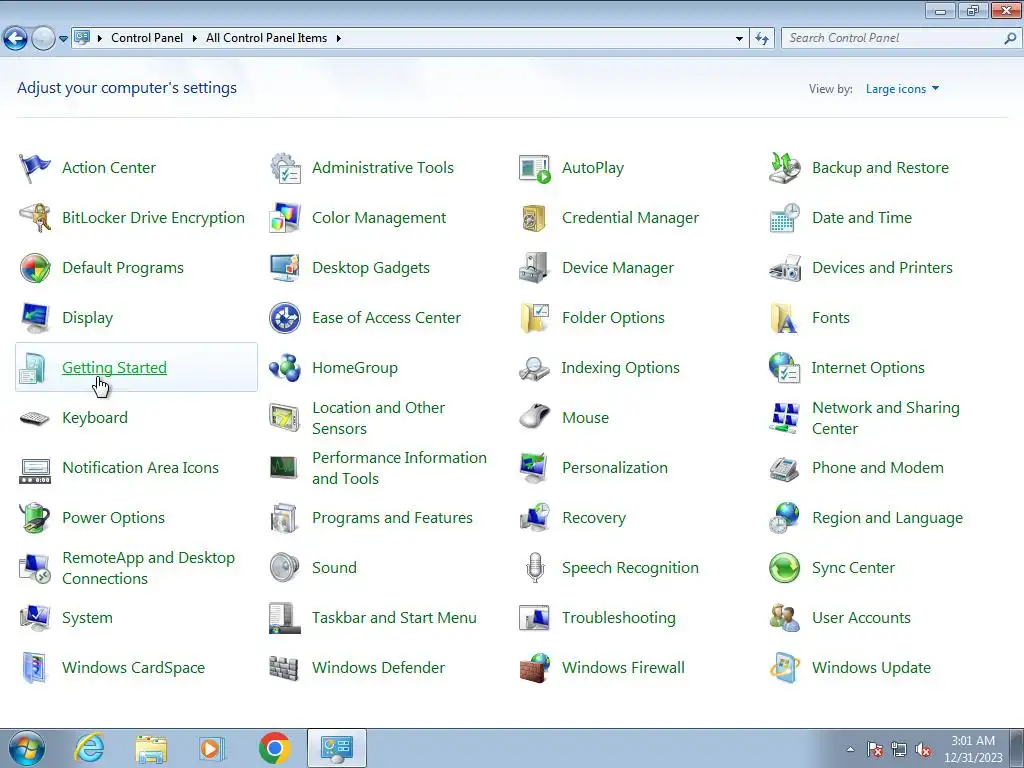Open the Recovery link
Image resolution: width=1024 pixels, height=768 pixels.
click(594, 518)
